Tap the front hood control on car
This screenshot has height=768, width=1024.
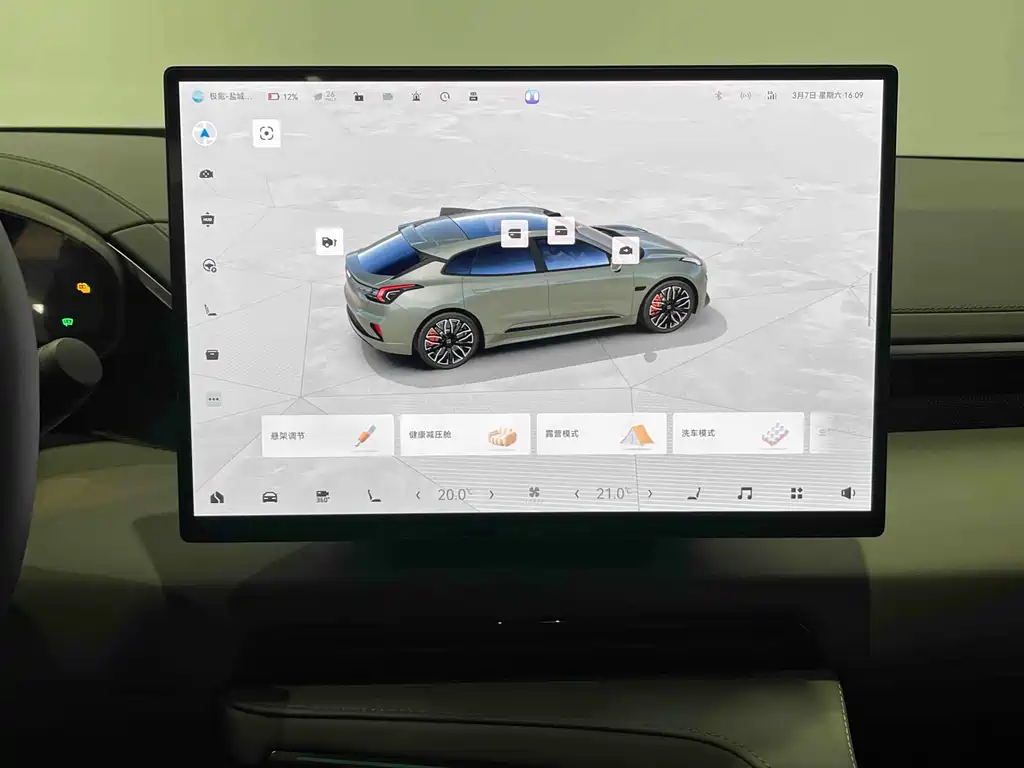pos(625,250)
